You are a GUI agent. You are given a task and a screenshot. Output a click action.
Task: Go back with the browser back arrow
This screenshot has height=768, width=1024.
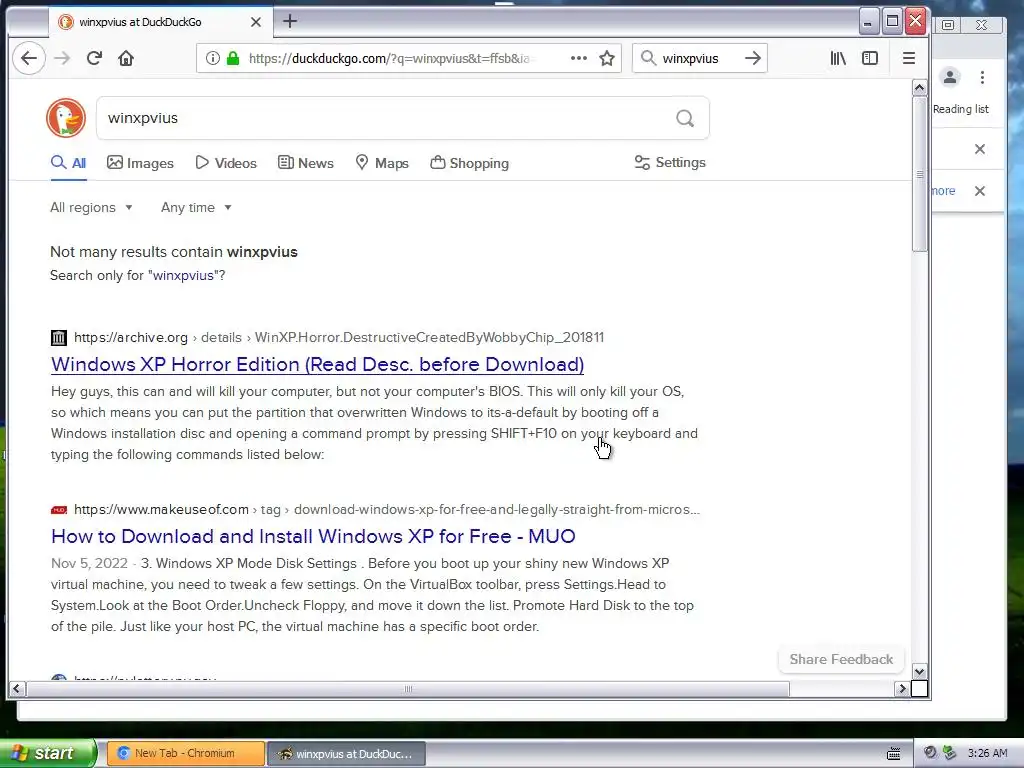[29, 58]
